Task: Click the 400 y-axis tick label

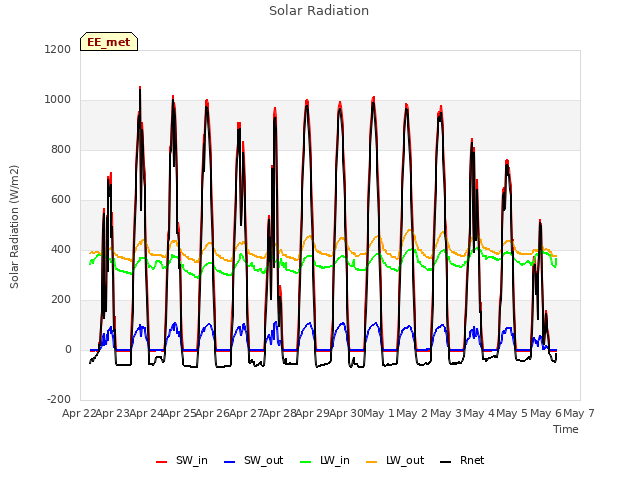Action: click(61, 249)
